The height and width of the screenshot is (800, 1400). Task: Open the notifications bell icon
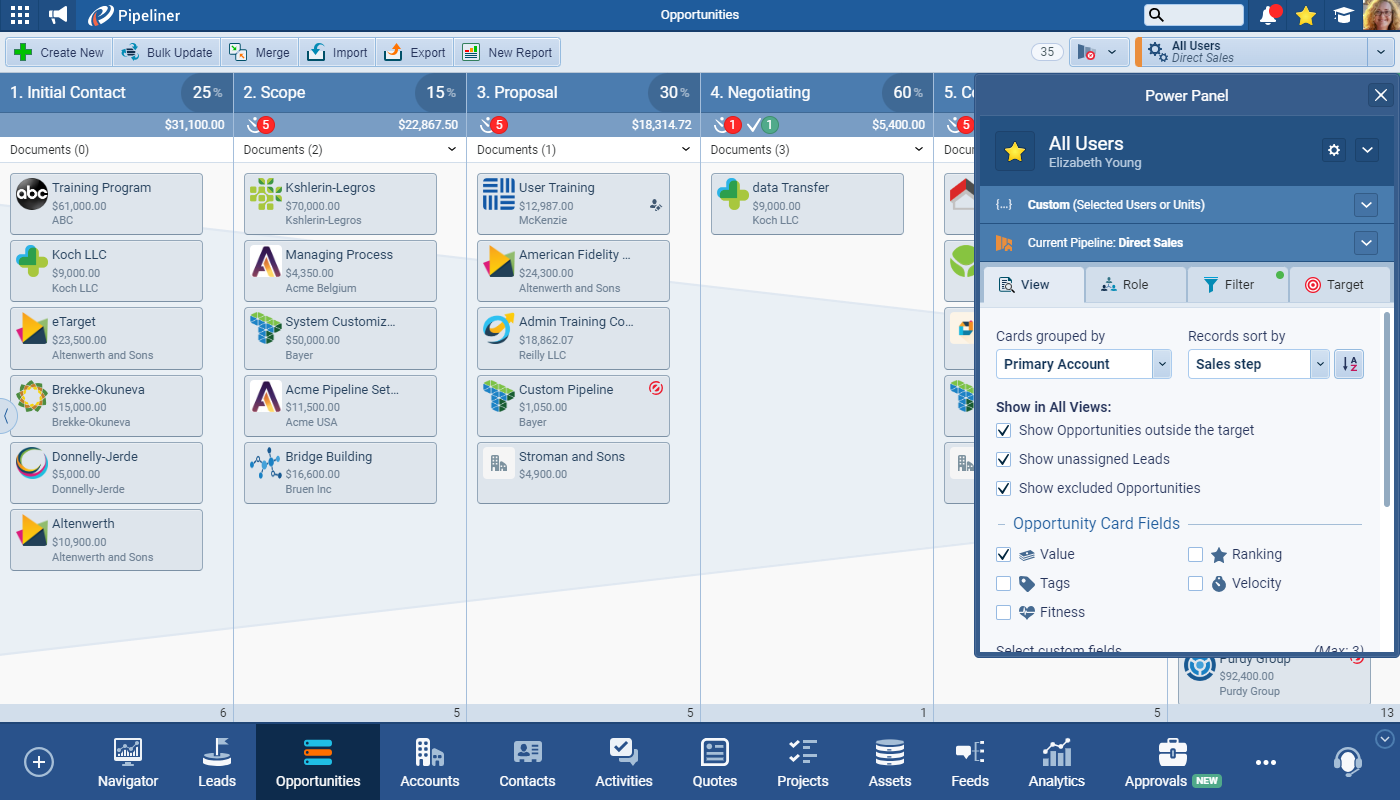(x=1268, y=15)
